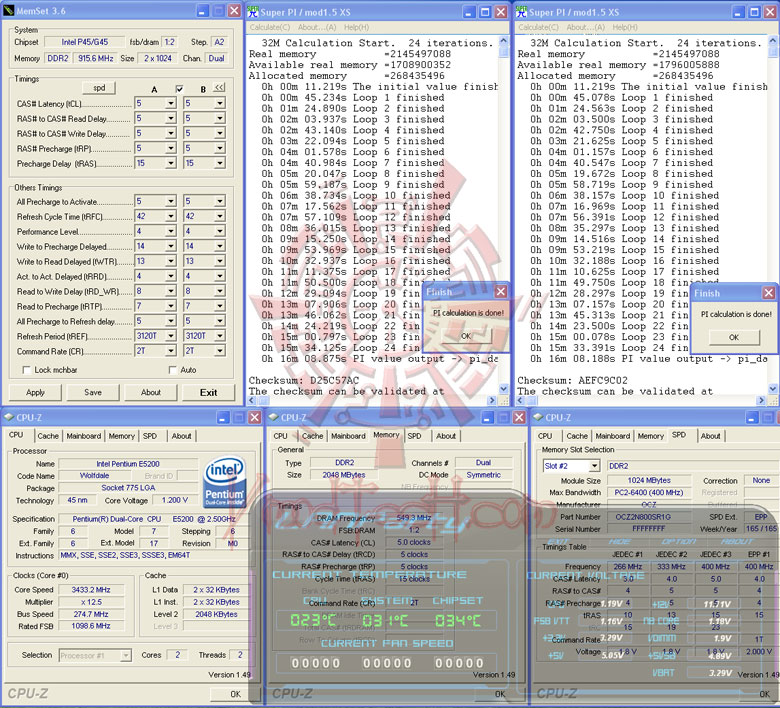Toggle the A/B channel link checkbox in Timings

coord(179,89)
